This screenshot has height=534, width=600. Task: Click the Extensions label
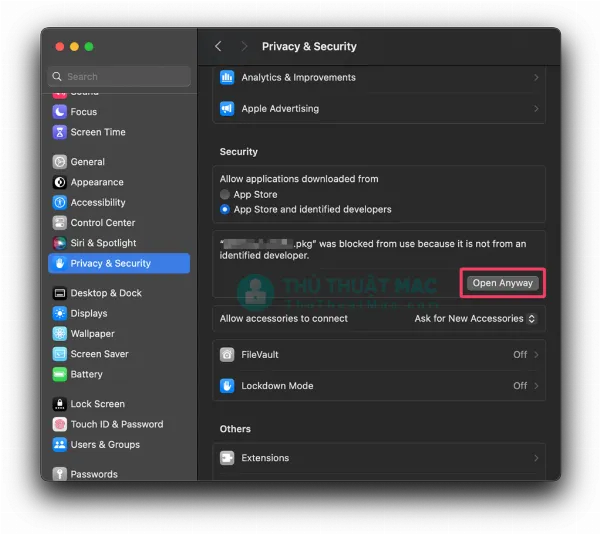pos(265,458)
